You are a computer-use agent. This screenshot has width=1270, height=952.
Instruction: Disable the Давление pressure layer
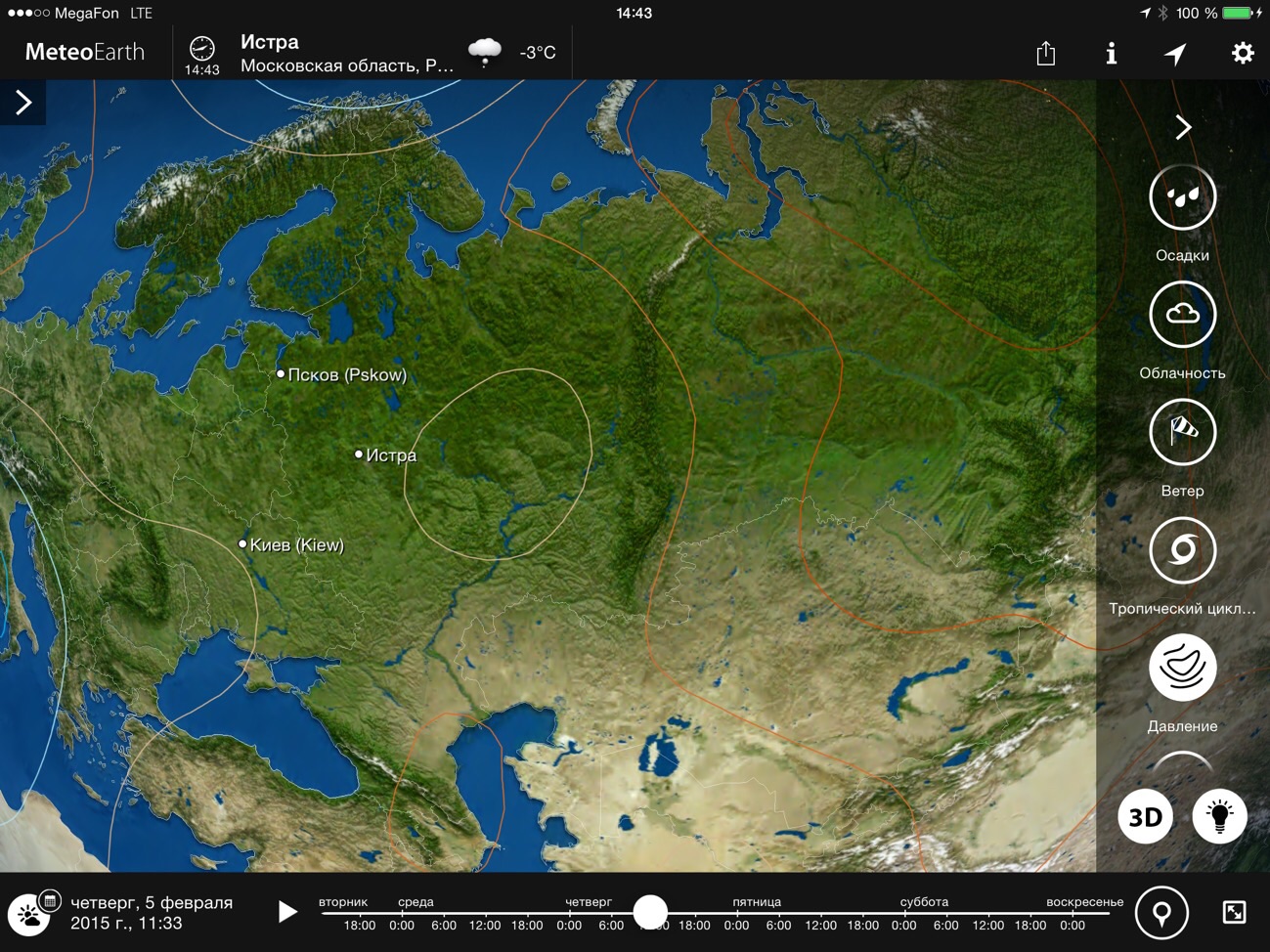(1182, 668)
